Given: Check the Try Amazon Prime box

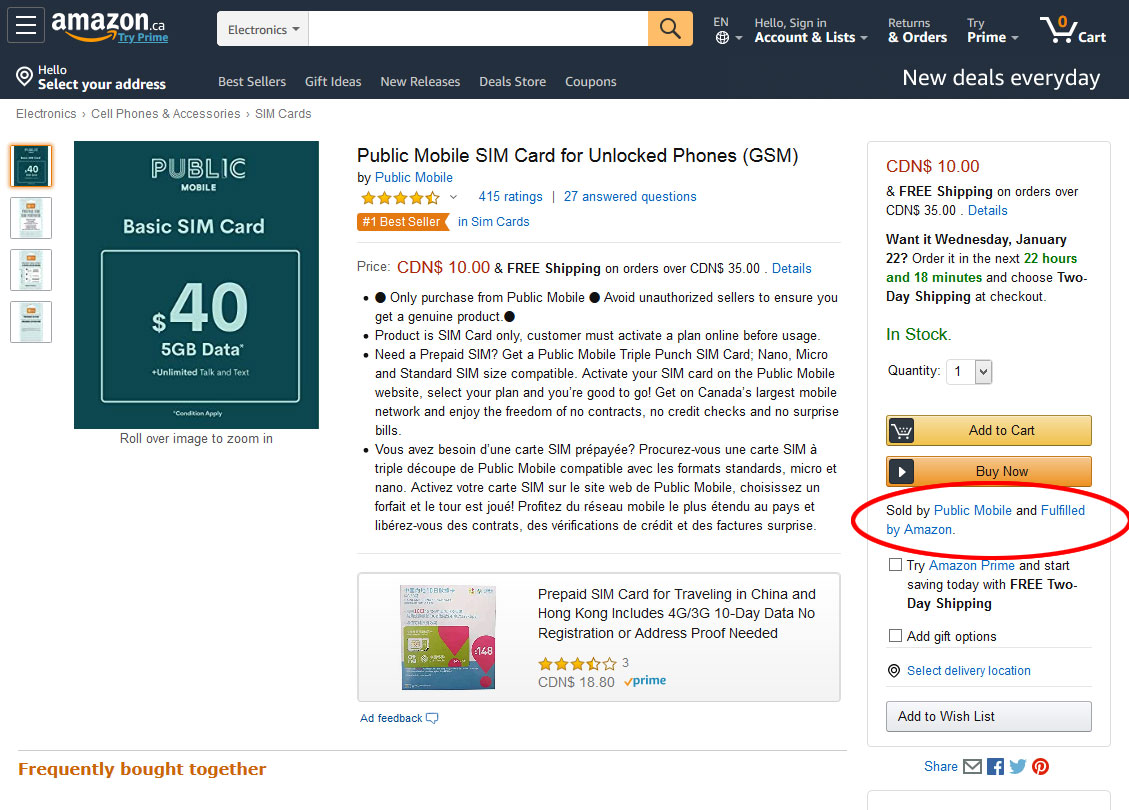Looking at the screenshot, I should [x=895, y=564].
